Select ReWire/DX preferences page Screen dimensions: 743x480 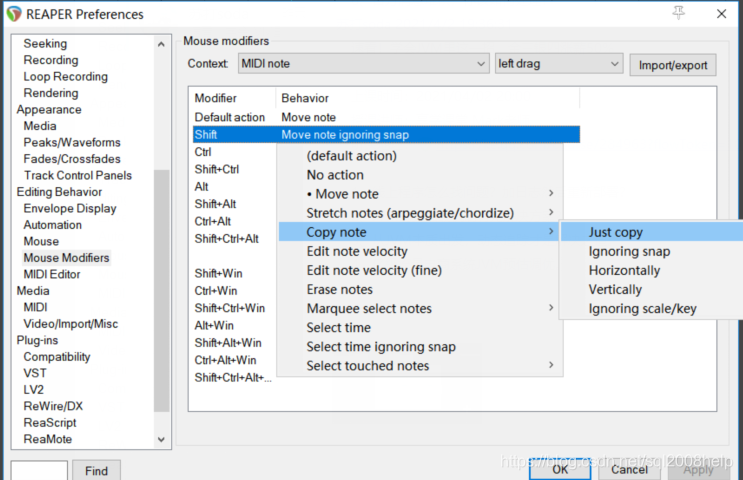pos(53,406)
